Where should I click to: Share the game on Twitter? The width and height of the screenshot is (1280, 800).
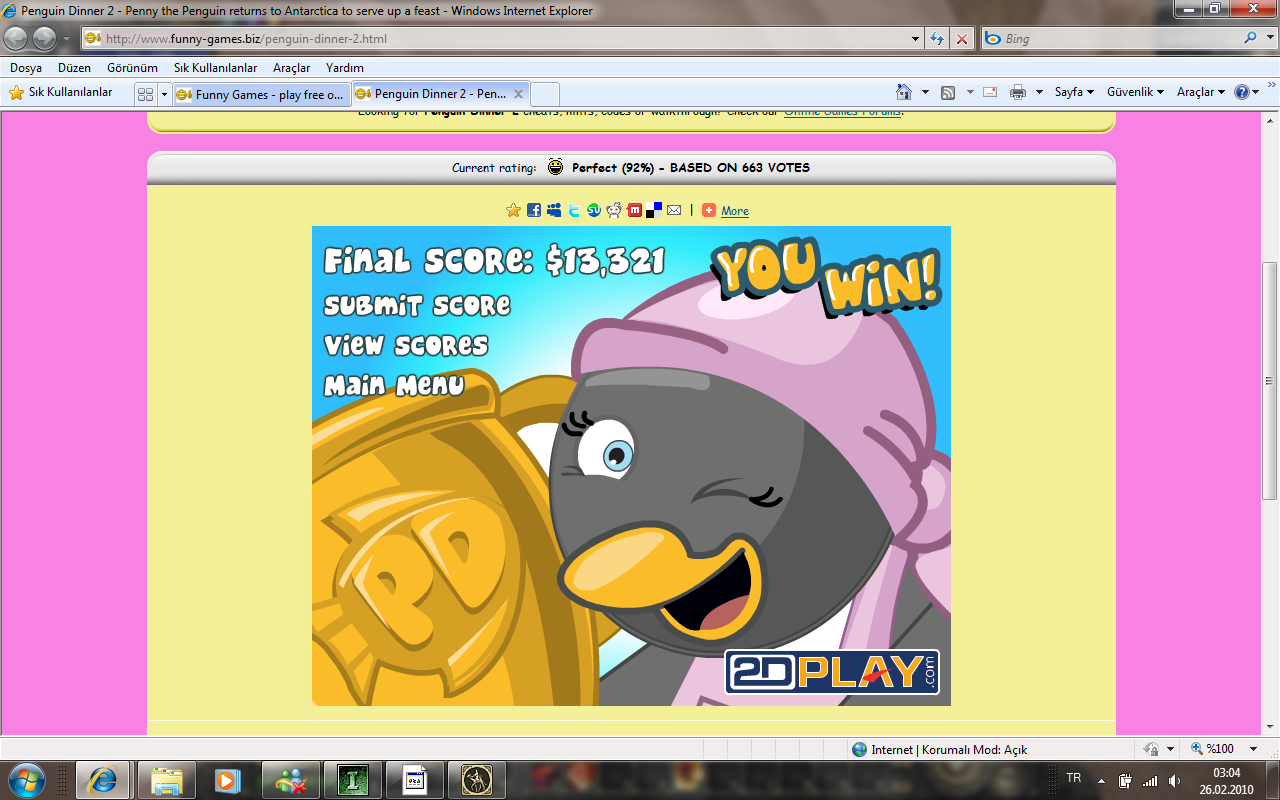click(574, 210)
